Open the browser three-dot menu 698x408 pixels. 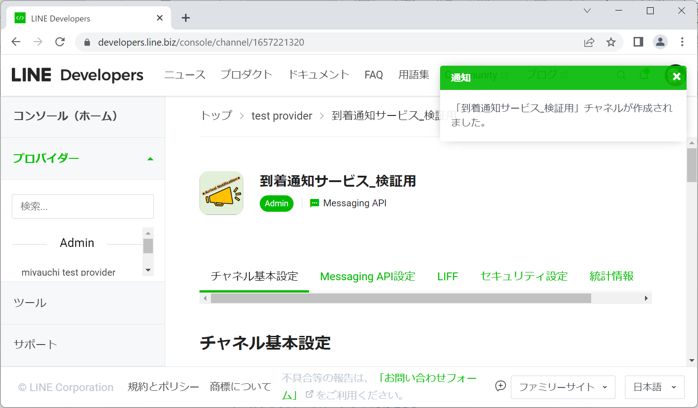click(x=682, y=42)
